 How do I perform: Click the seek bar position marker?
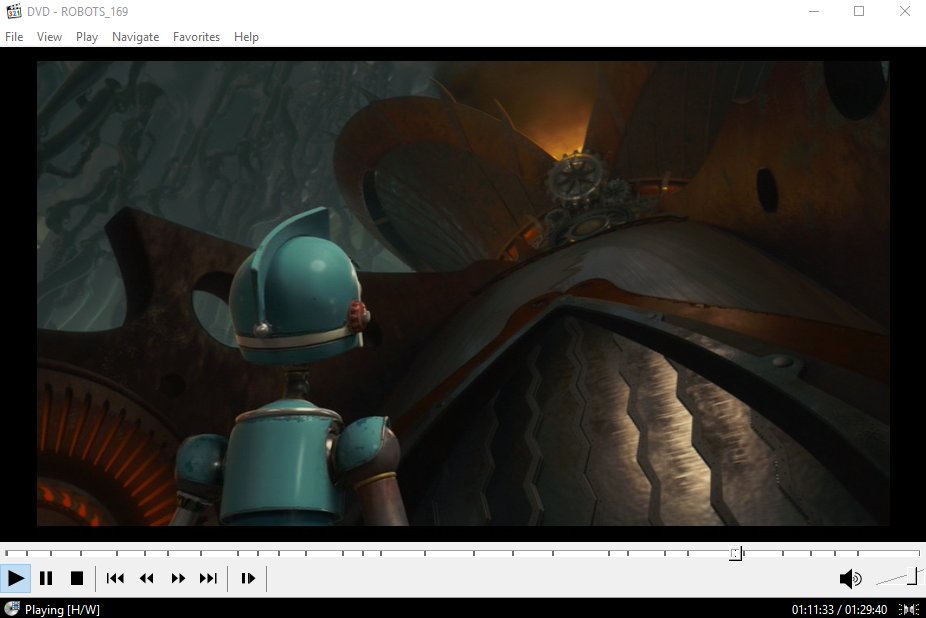pos(735,553)
